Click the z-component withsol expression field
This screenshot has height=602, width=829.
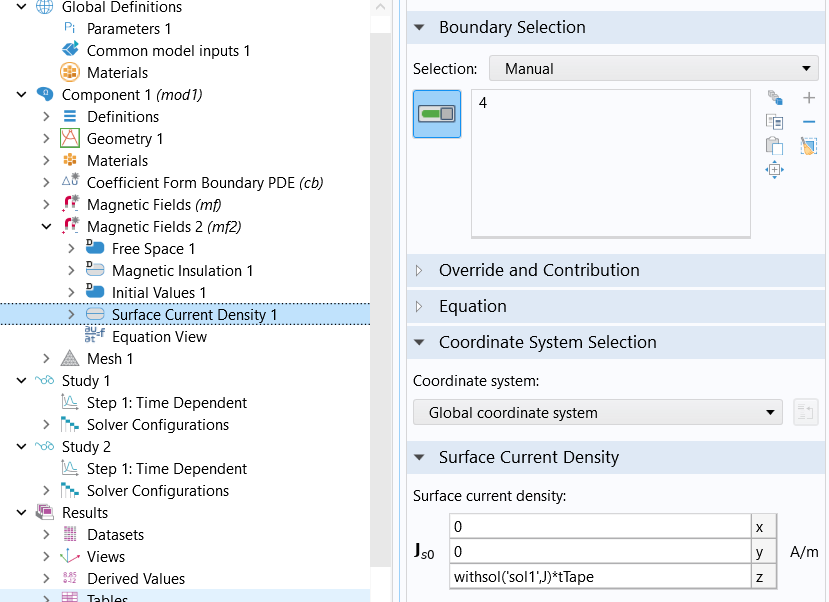(x=600, y=576)
